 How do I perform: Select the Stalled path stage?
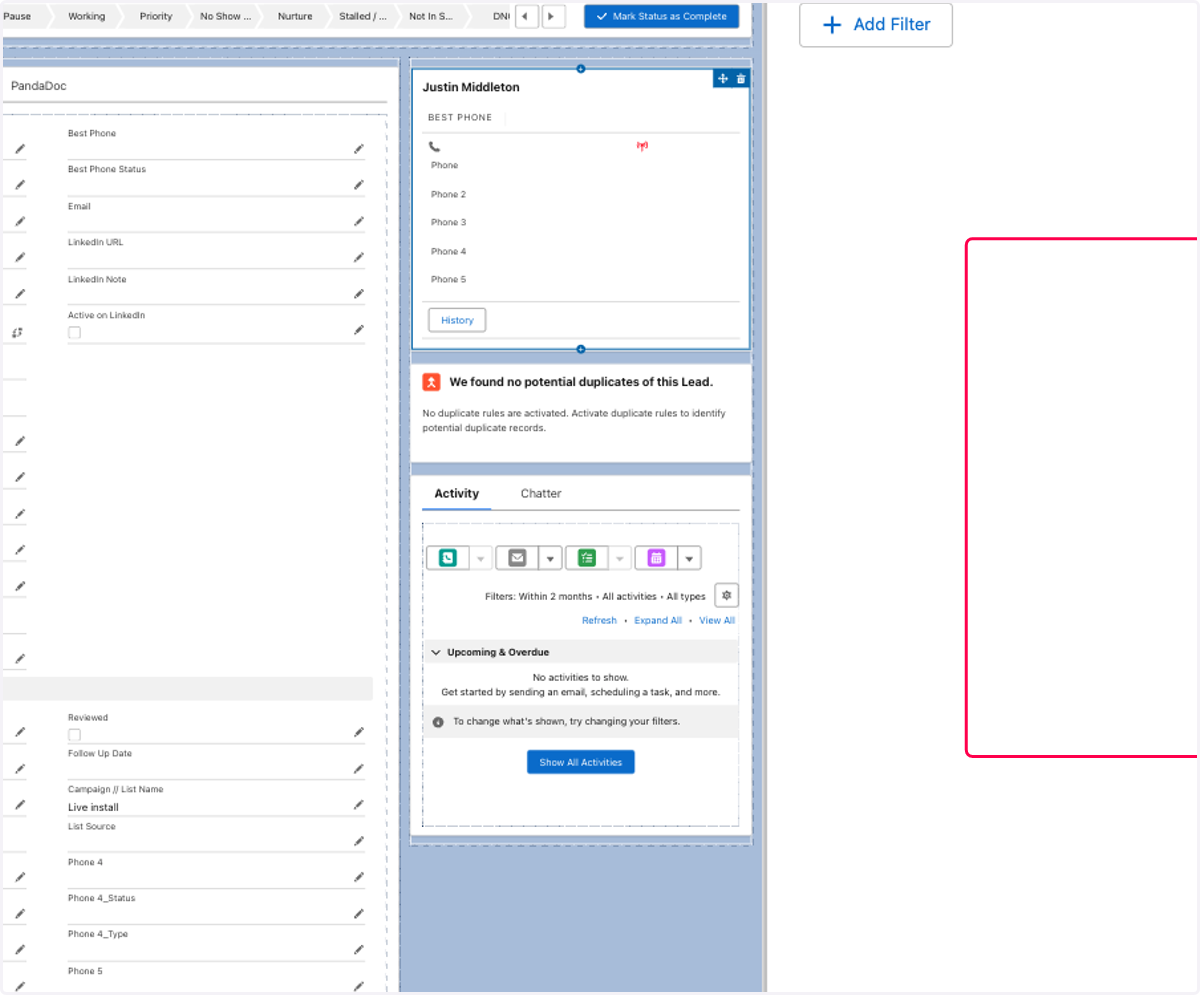(363, 16)
